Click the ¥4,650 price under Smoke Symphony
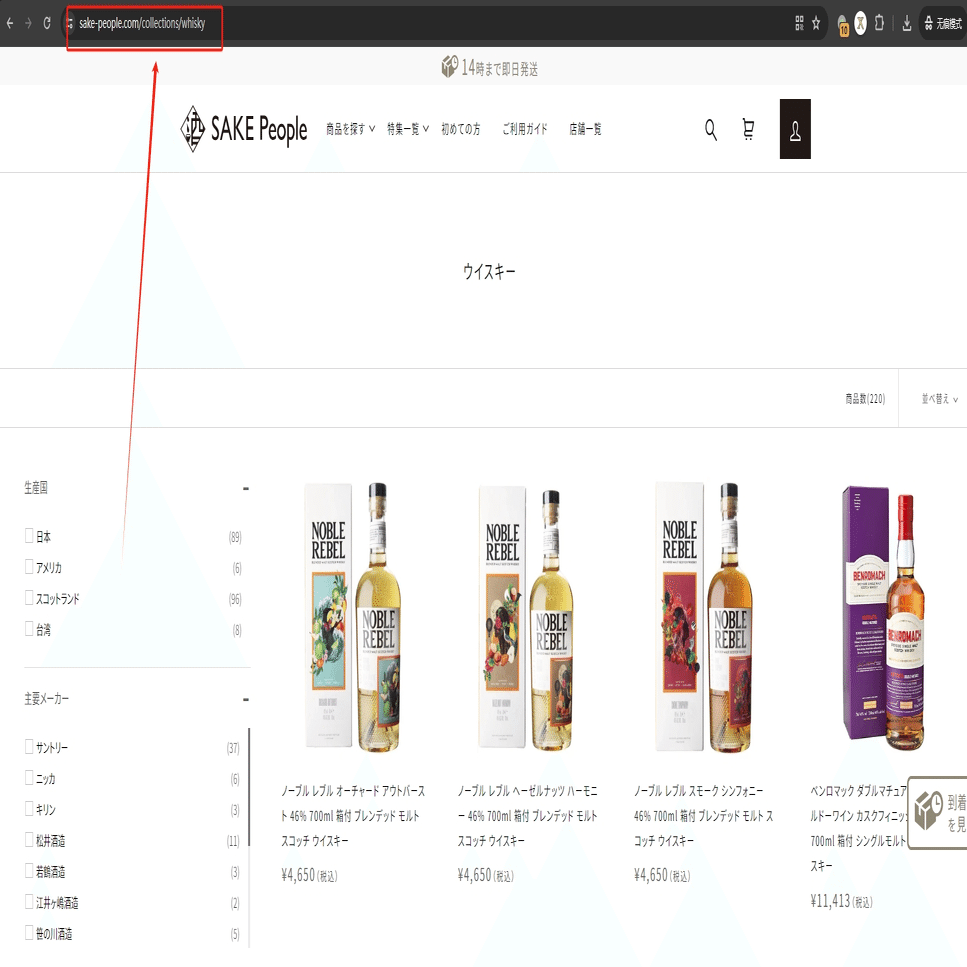This screenshot has width=967, height=967. (662, 875)
